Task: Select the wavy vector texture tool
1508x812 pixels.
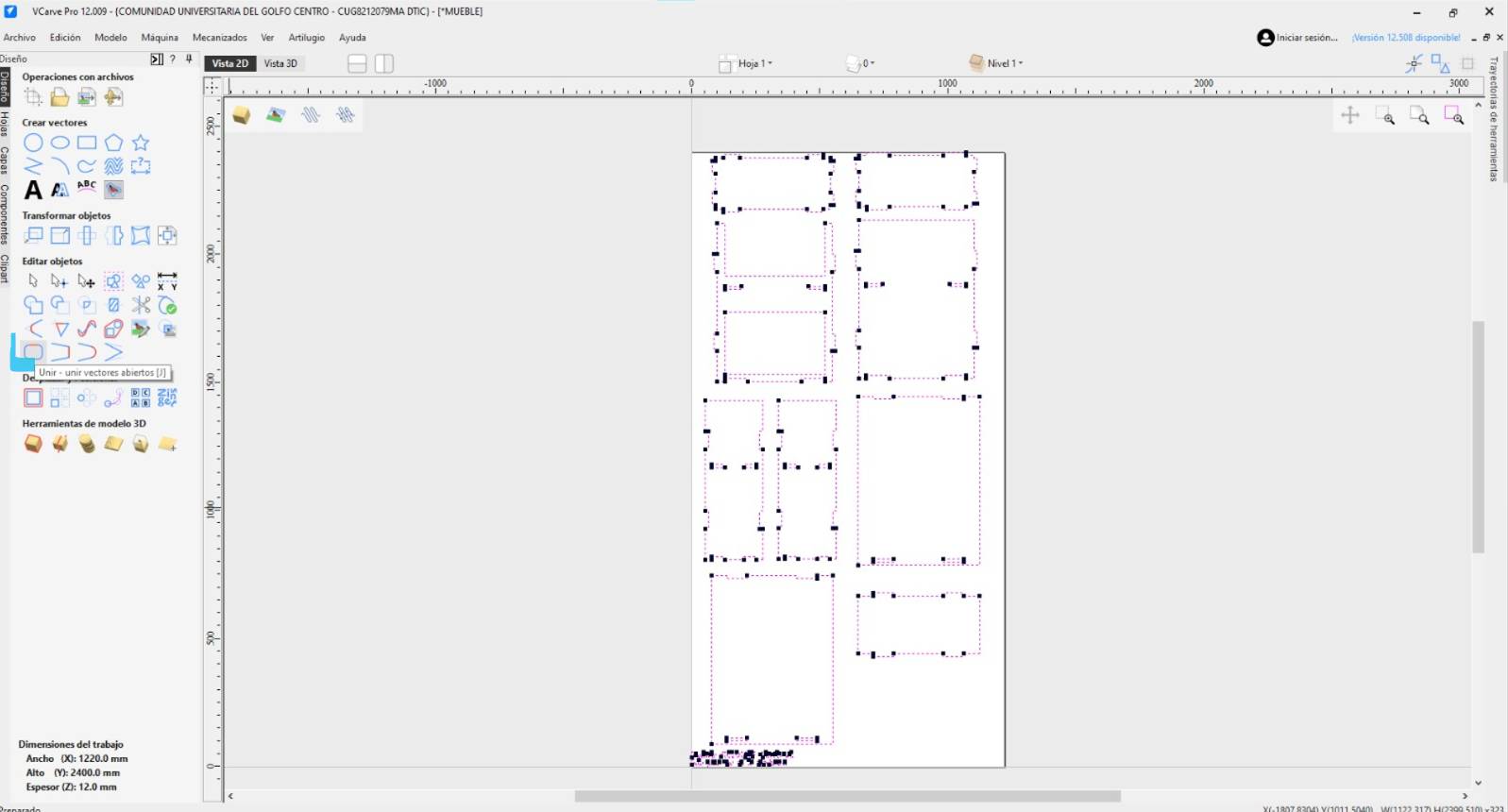Action: [113, 166]
